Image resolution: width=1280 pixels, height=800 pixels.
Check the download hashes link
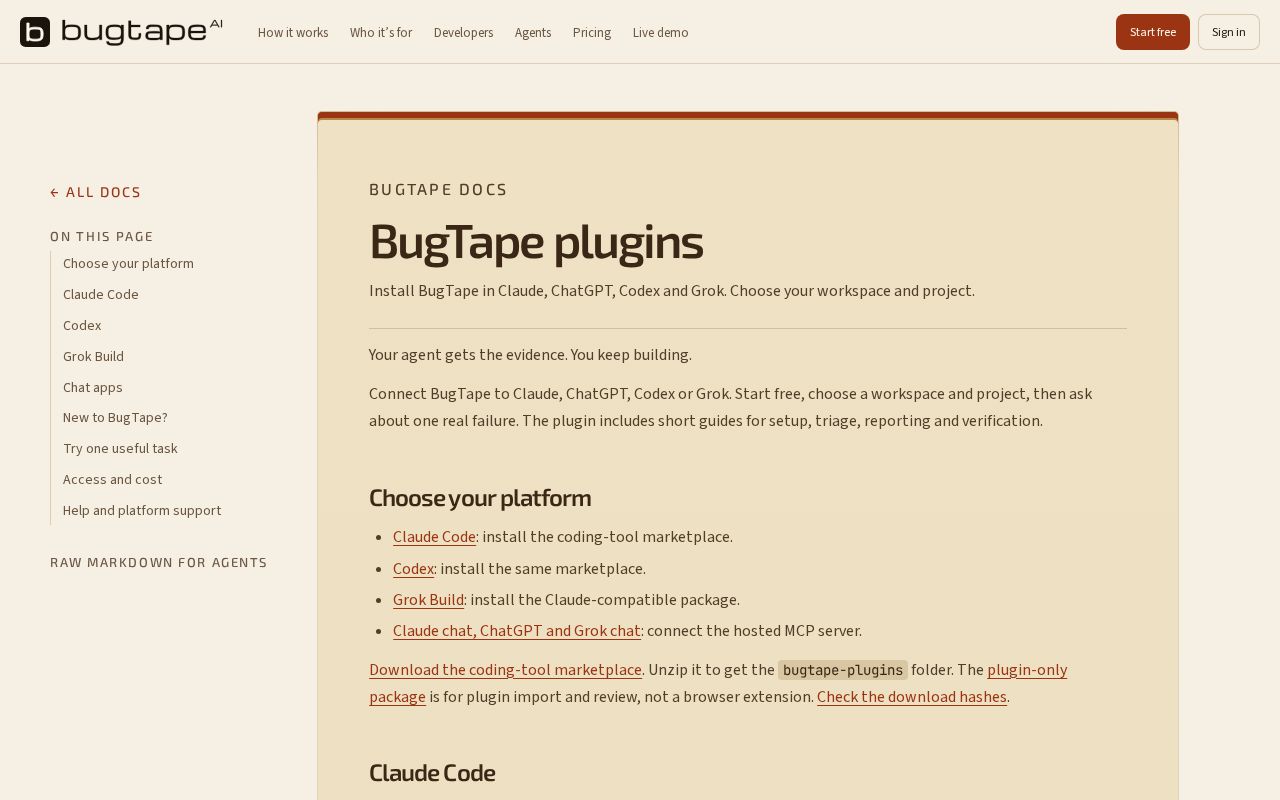(x=912, y=697)
